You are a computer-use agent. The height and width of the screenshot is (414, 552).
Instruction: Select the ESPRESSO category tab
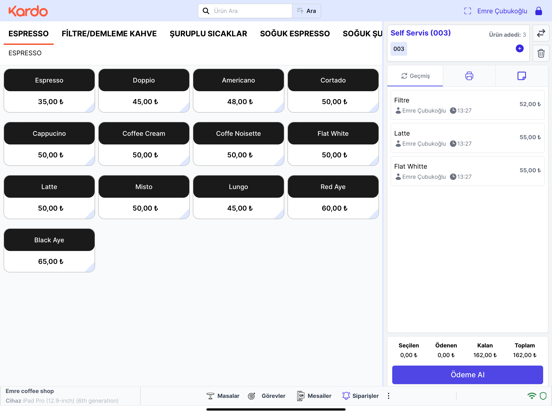click(x=29, y=33)
